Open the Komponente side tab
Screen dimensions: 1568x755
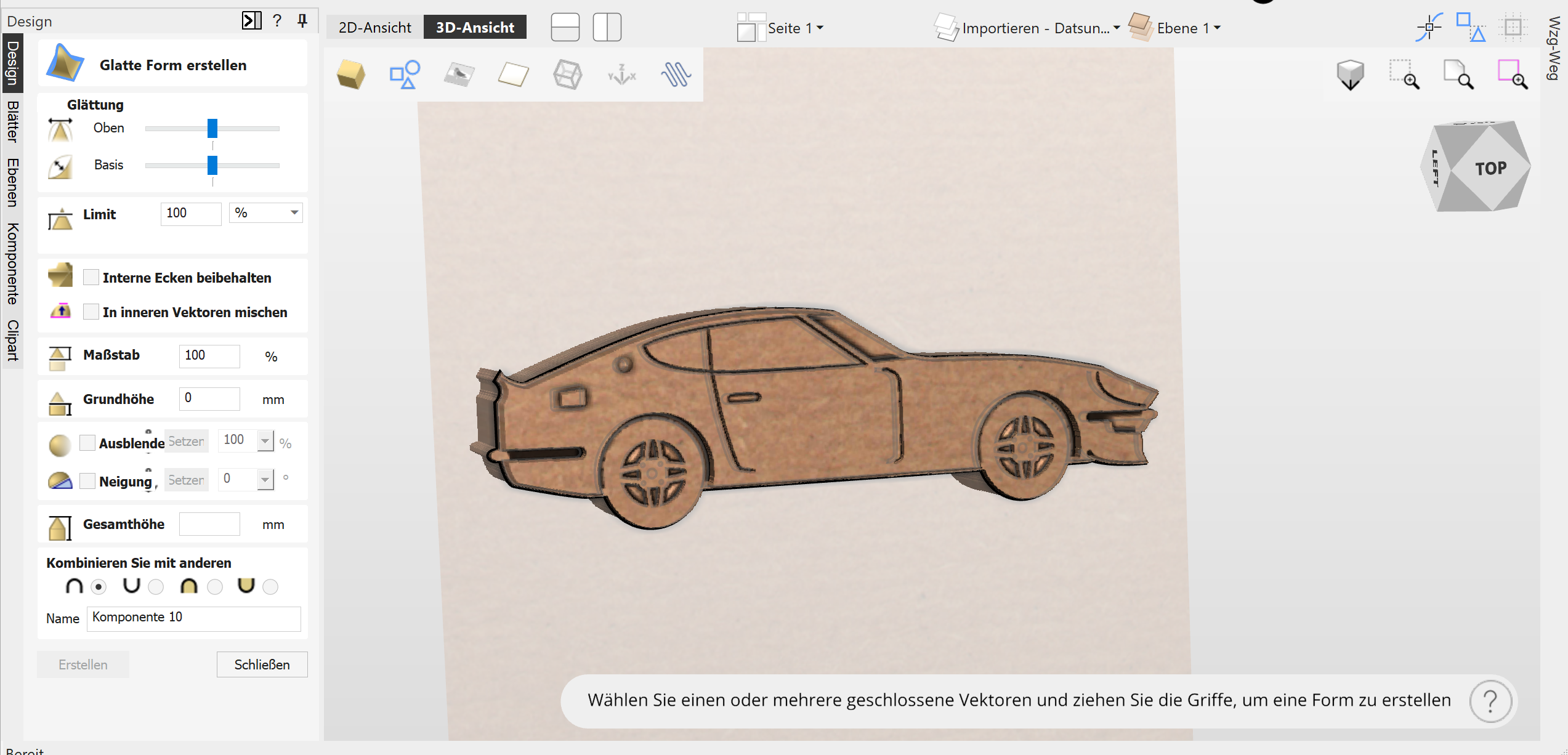point(12,264)
